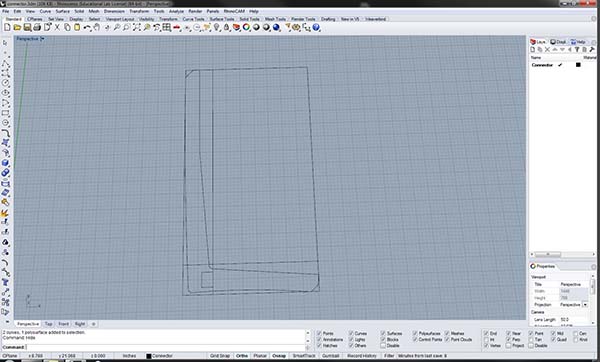Toggle Planar in the status bar

(x=260, y=356)
